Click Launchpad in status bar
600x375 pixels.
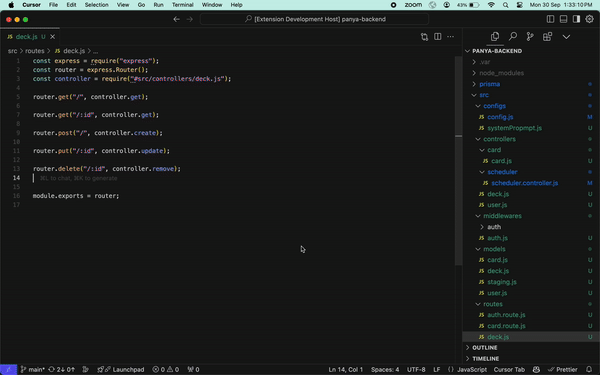121,370
